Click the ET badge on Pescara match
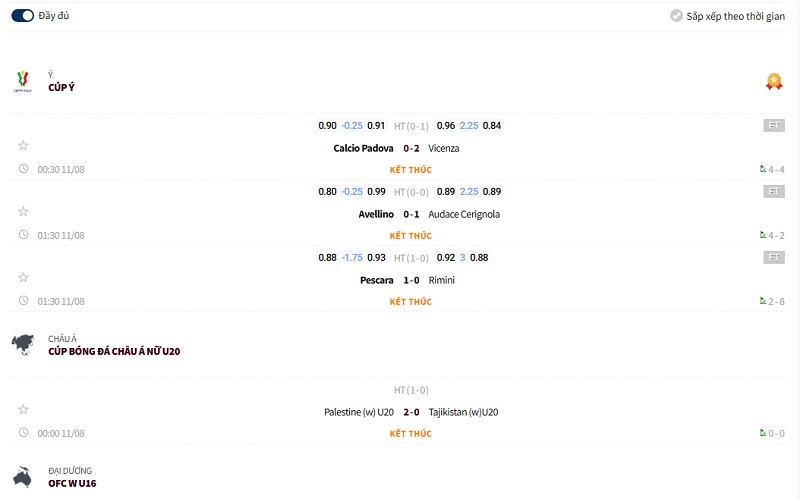This screenshot has height=500, width=800. 773,258
